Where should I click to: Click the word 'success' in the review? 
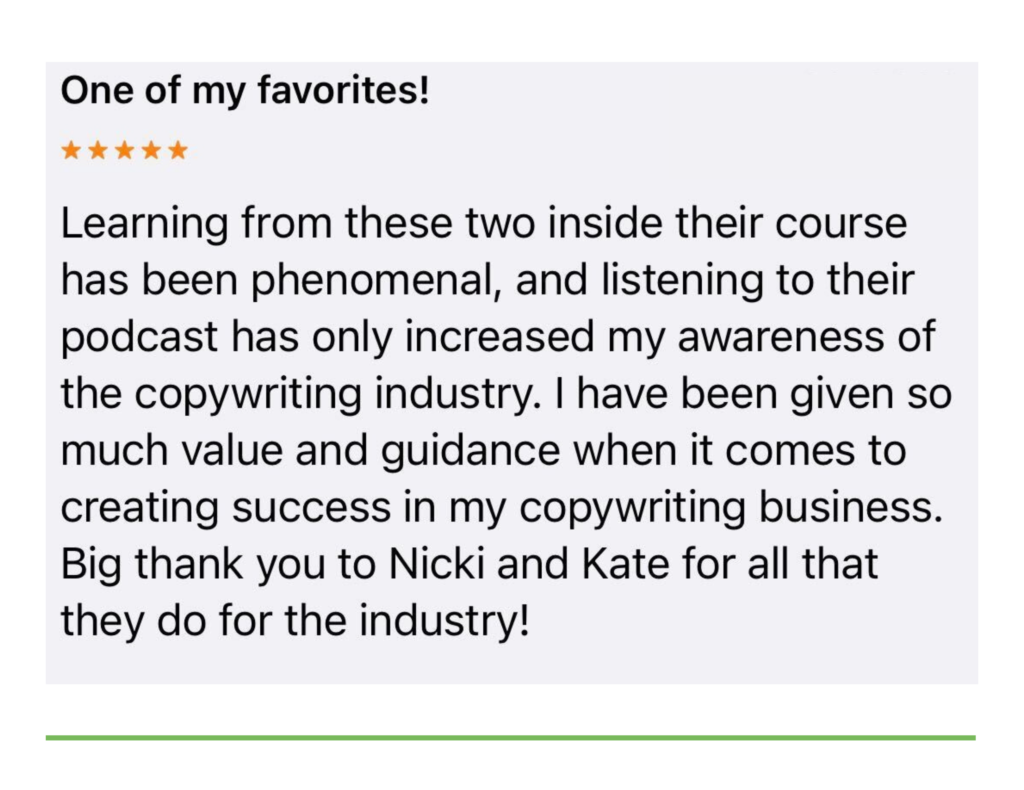pos(311,508)
